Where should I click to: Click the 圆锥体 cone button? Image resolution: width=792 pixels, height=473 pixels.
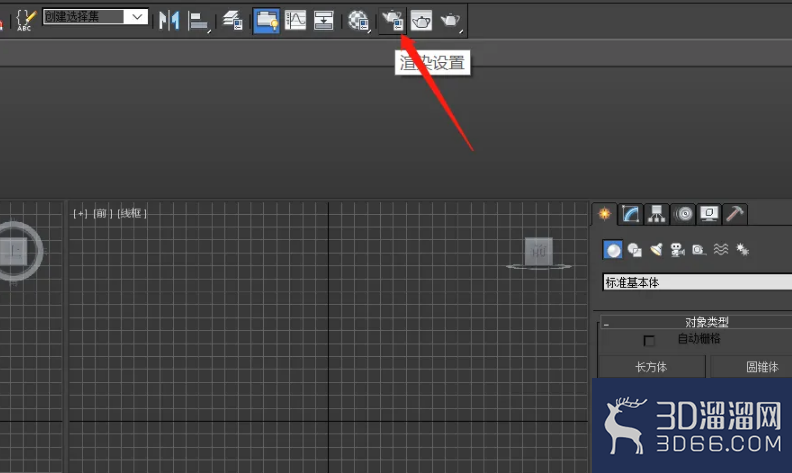(x=752, y=367)
